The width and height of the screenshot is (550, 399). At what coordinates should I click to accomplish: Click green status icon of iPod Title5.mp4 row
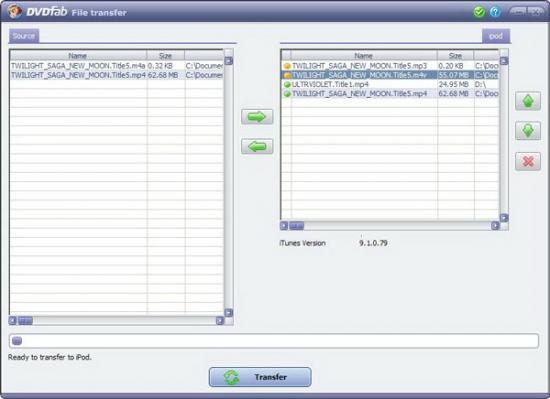click(287, 94)
